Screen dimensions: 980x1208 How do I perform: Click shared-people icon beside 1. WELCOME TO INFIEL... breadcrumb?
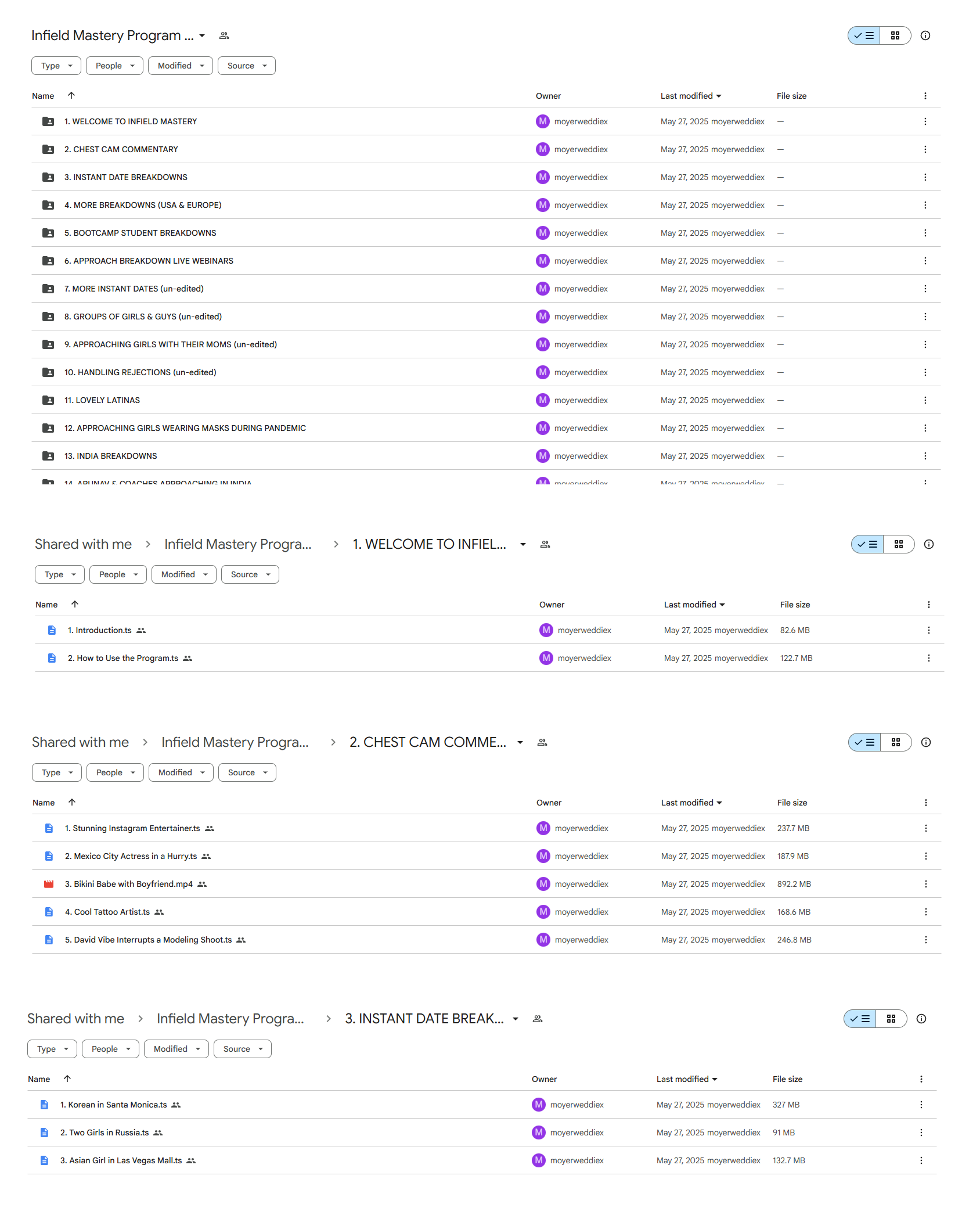pyautogui.click(x=545, y=544)
